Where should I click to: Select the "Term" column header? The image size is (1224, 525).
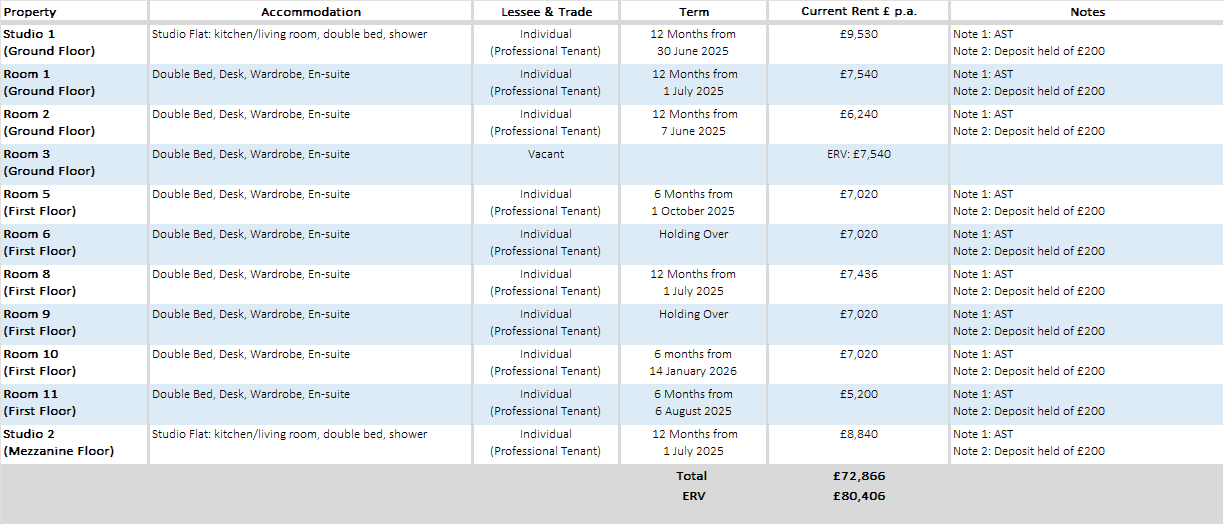pos(694,12)
